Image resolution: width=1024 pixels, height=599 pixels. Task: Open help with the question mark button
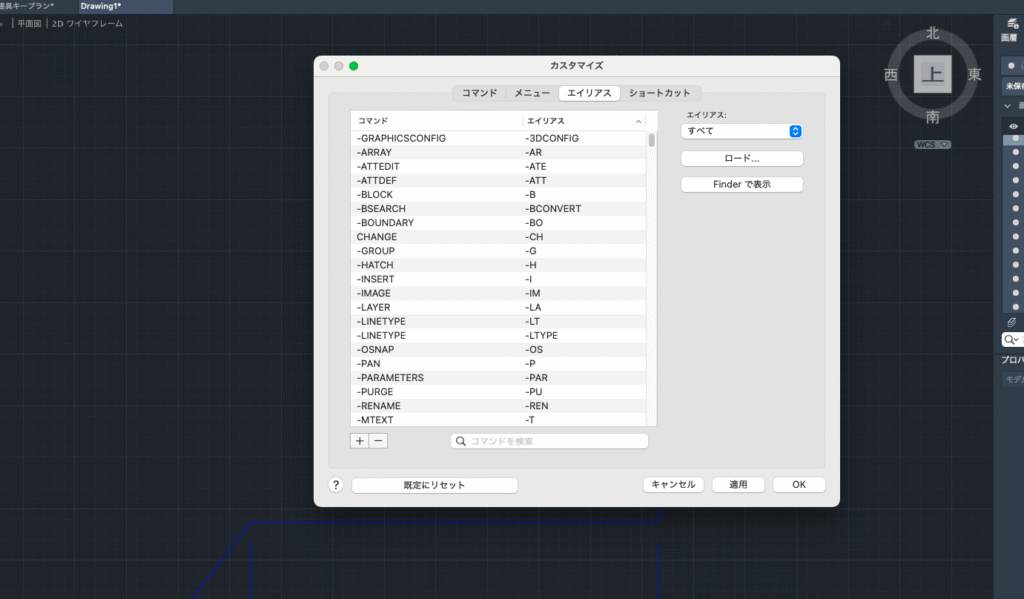336,485
